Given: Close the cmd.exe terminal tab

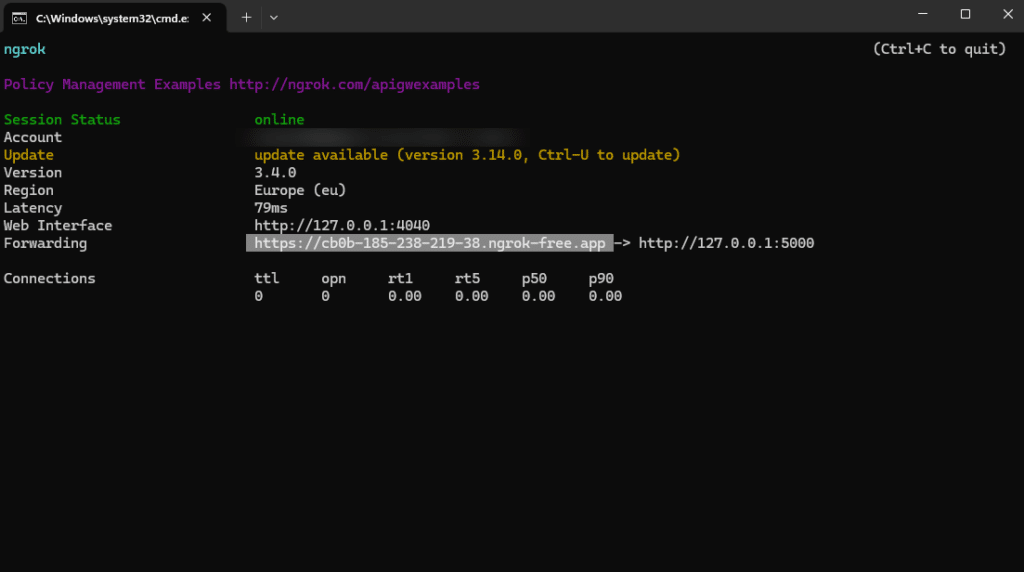Looking at the screenshot, I should pyautogui.click(x=206, y=18).
